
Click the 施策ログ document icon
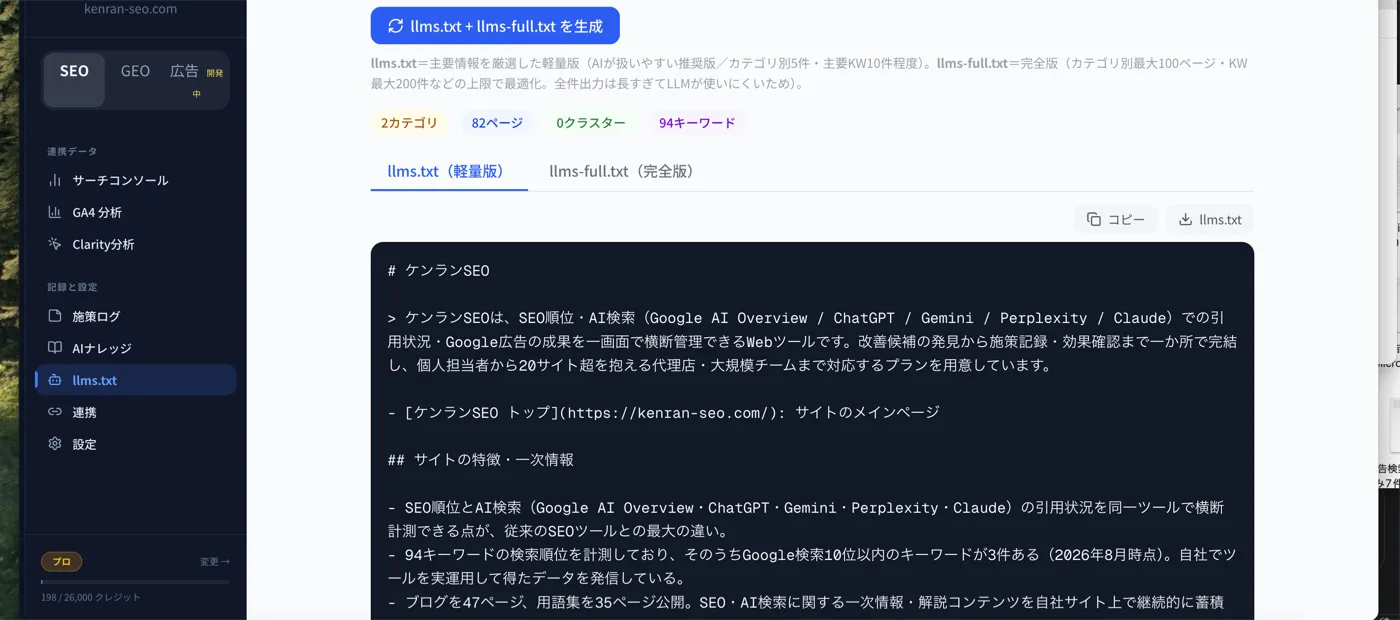coord(55,316)
